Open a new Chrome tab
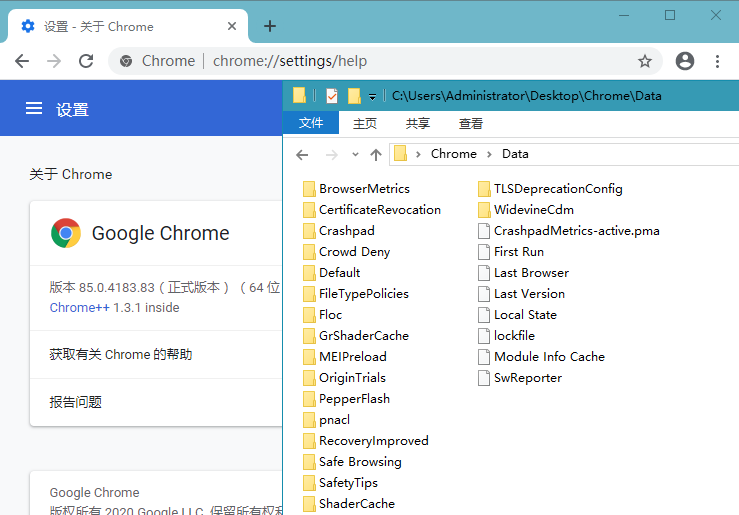 [x=270, y=26]
